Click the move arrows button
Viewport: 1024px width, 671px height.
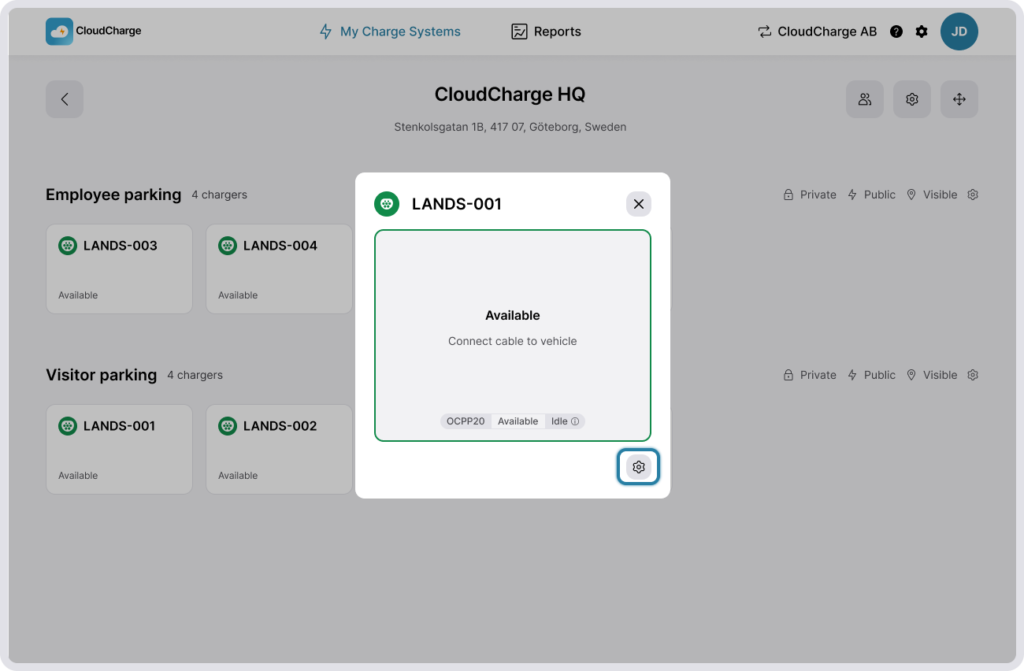pos(959,99)
